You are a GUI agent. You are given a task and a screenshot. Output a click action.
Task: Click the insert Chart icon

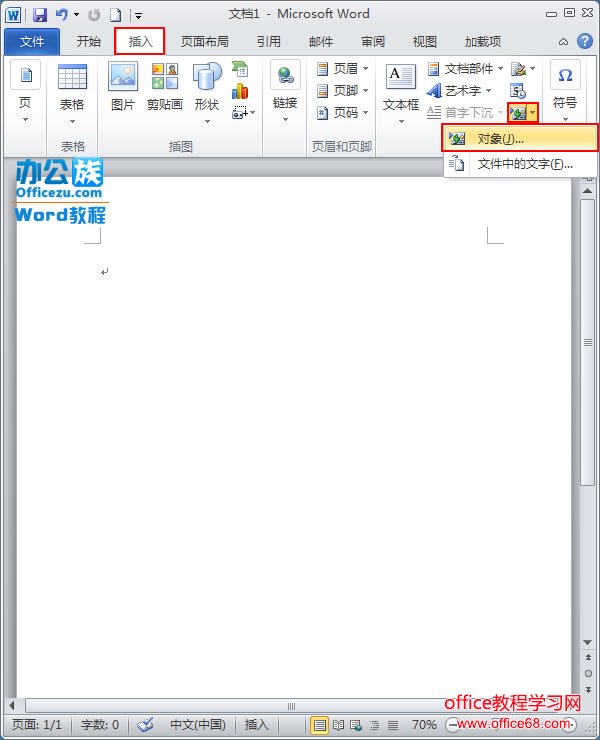point(240,91)
